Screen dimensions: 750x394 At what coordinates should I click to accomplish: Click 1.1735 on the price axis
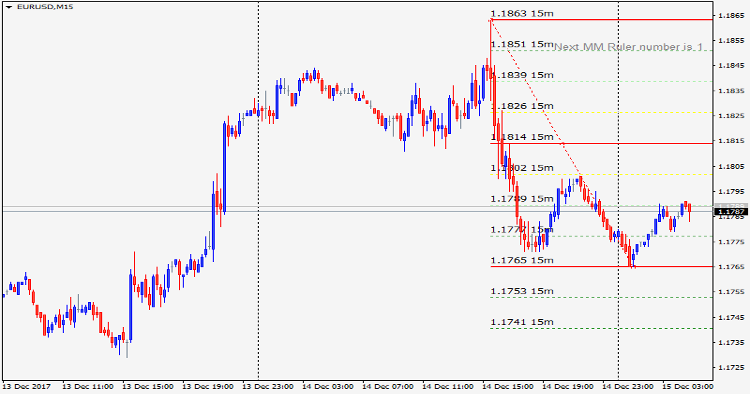pos(732,342)
